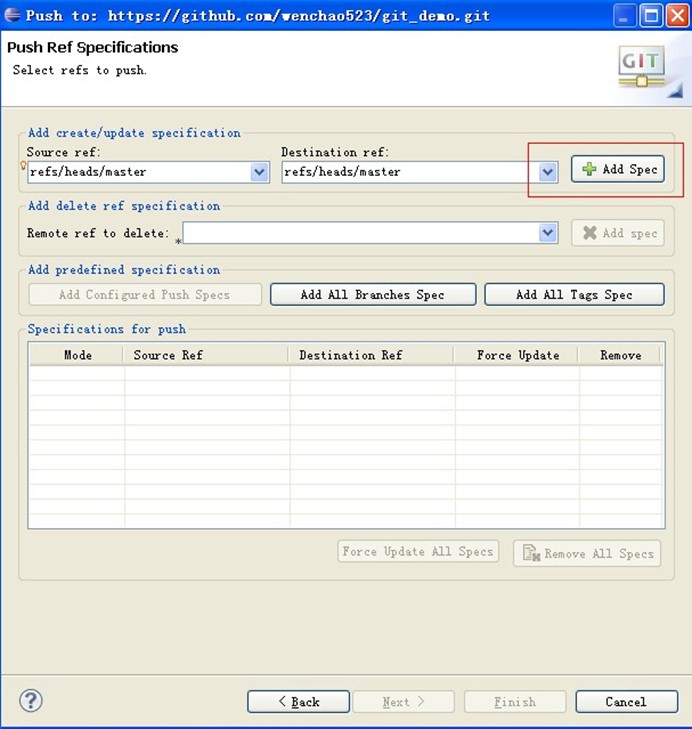Click Add All Tags Spec button
The height and width of the screenshot is (729, 692).
[574, 294]
